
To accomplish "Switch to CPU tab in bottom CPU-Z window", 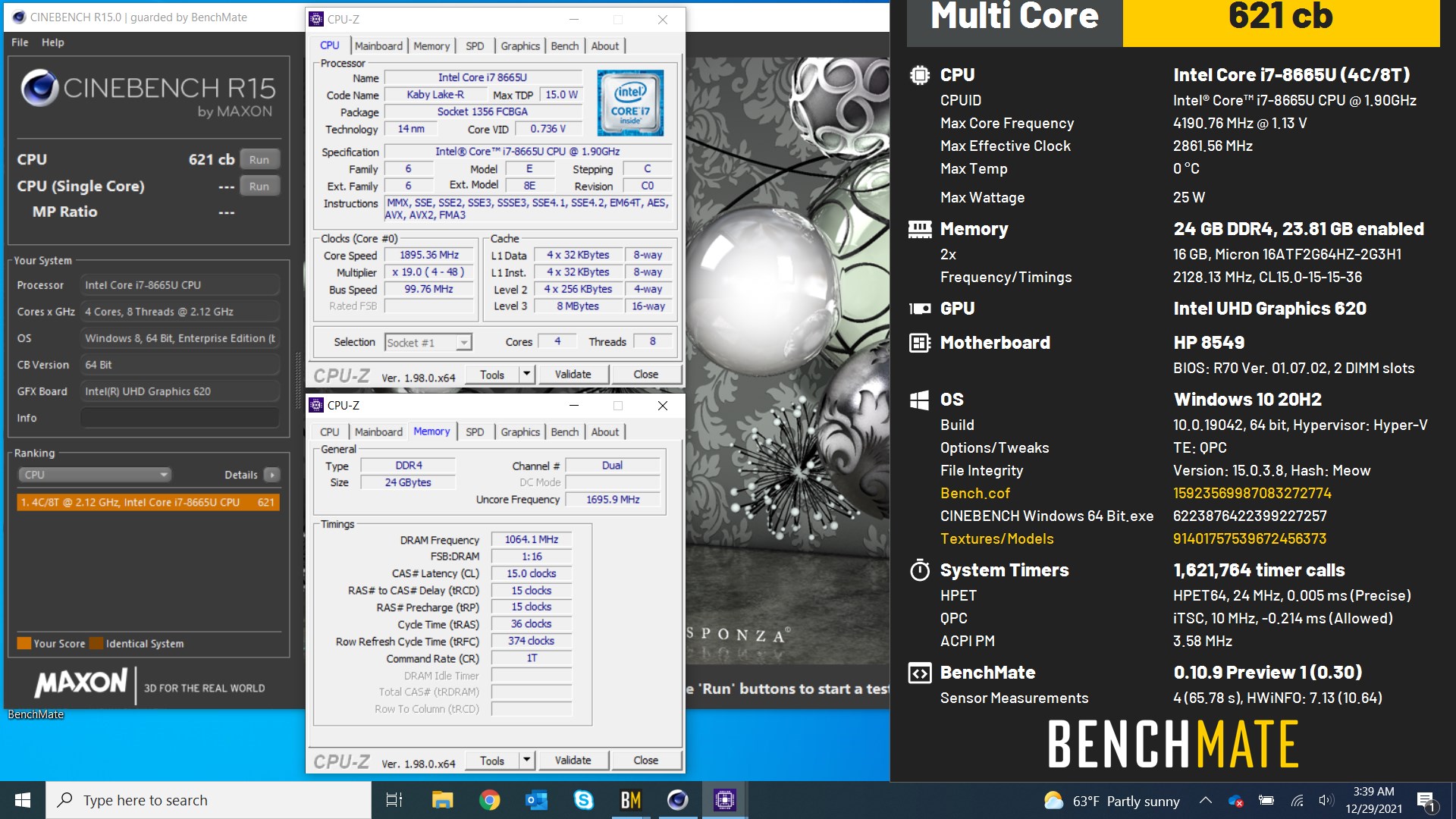I will [x=330, y=432].
